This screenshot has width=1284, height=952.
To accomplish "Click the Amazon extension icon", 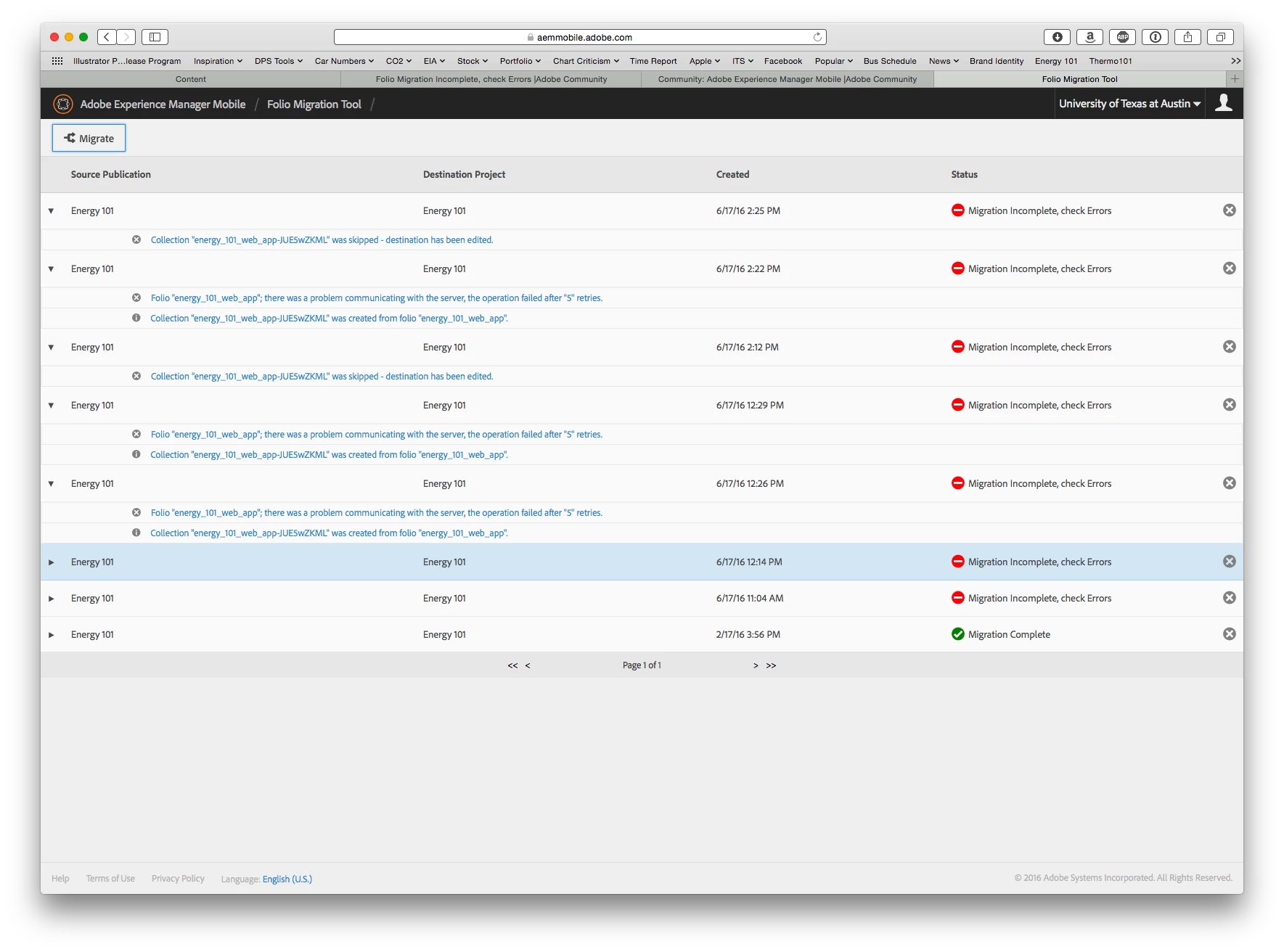I will (x=1089, y=37).
